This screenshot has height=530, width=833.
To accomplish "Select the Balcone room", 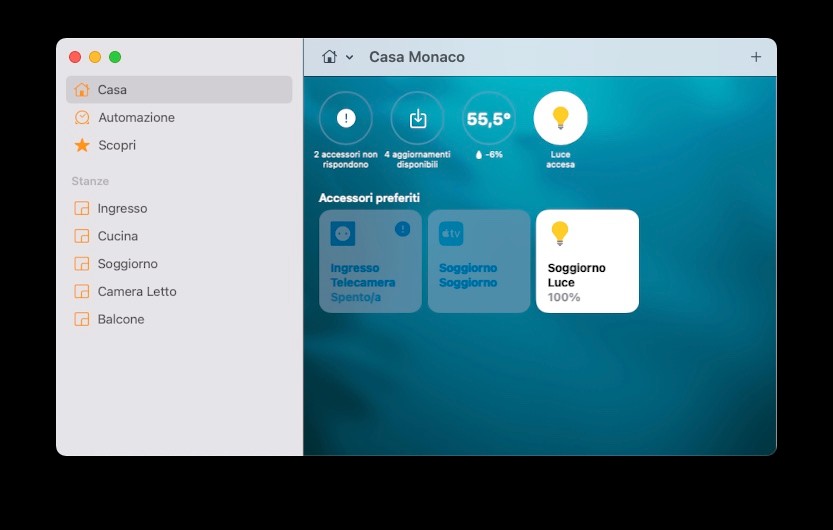I will [x=121, y=319].
